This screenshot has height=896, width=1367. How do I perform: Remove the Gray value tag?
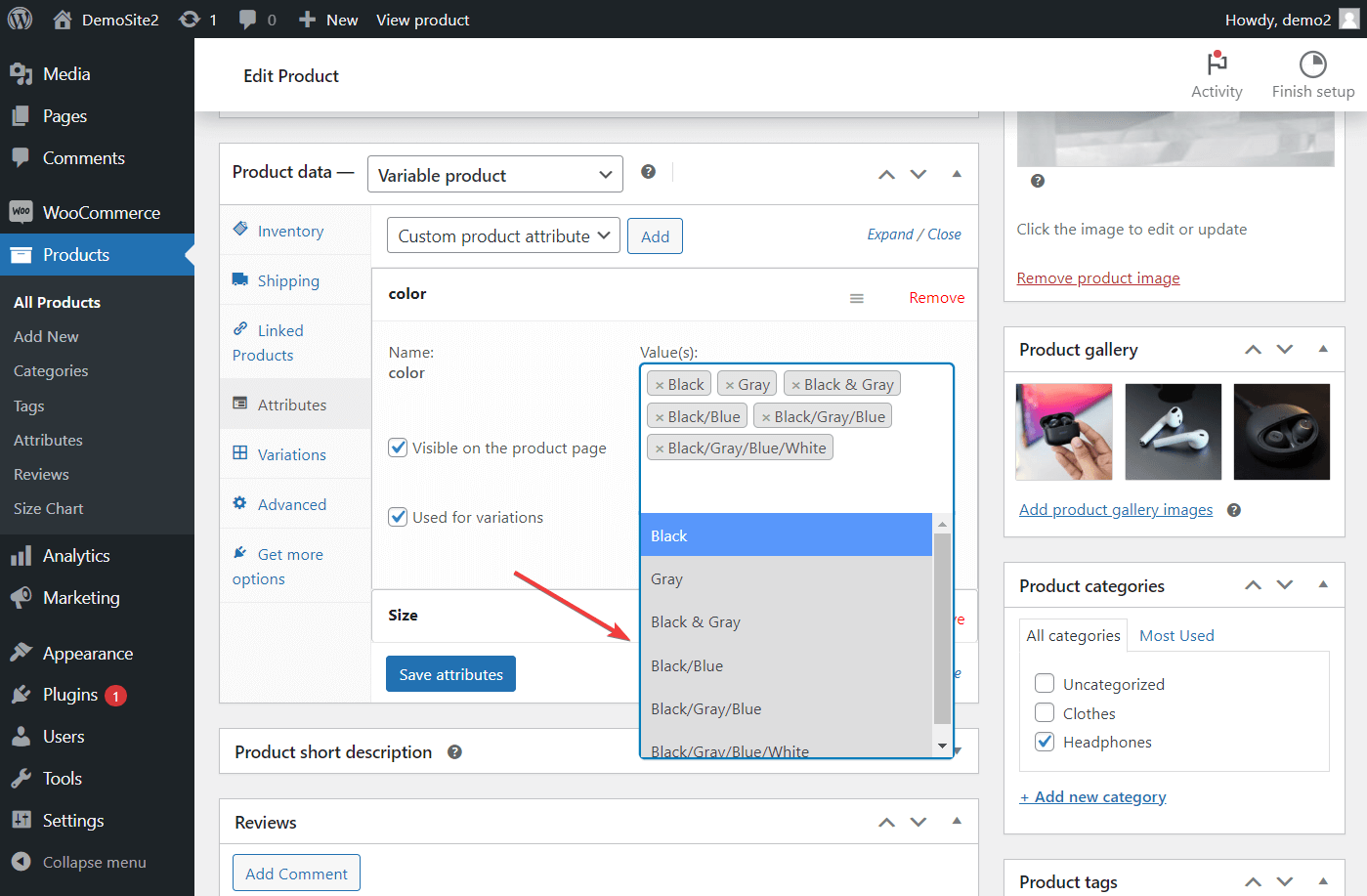(x=730, y=386)
